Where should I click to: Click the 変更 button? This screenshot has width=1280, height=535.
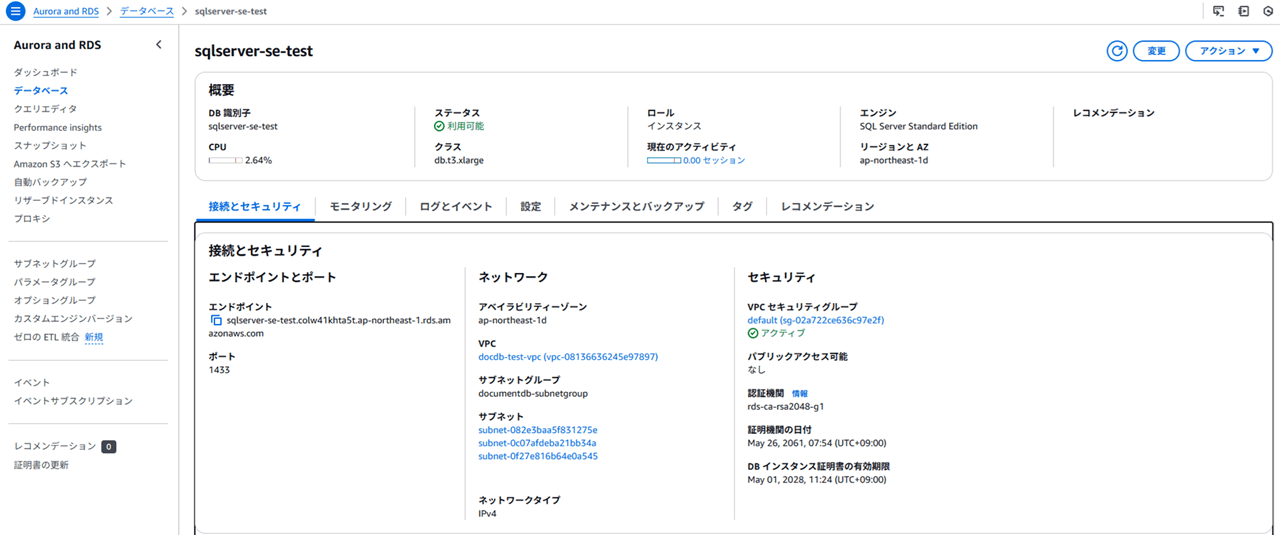point(1156,51)
